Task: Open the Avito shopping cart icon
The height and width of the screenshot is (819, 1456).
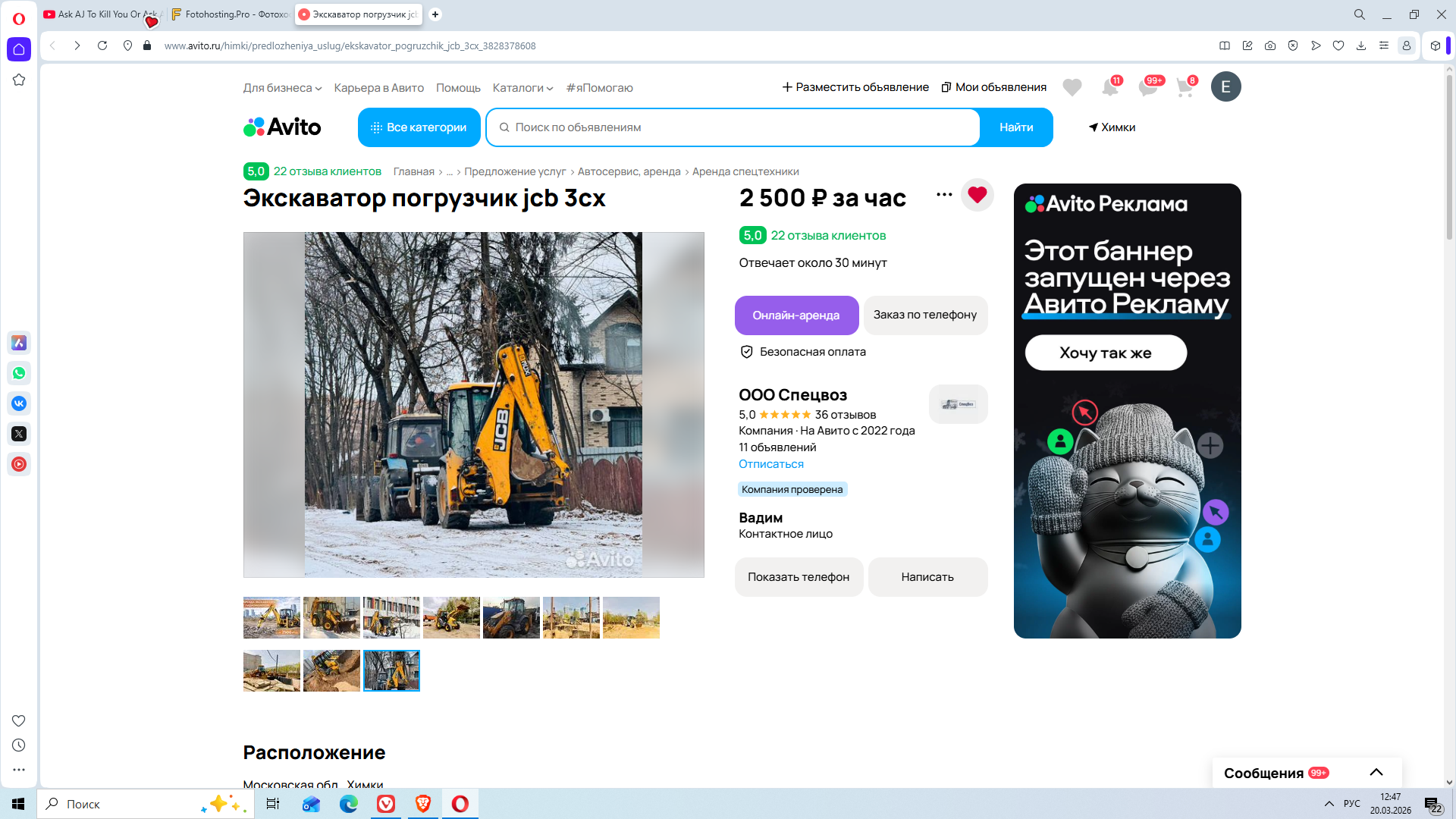Action: coord(1185,87)
